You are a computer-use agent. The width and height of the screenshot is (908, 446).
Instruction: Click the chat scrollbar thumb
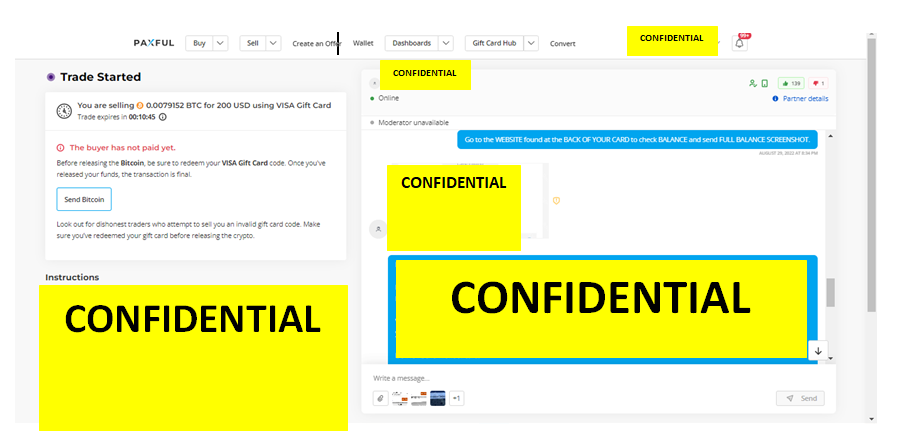point(831,293)
